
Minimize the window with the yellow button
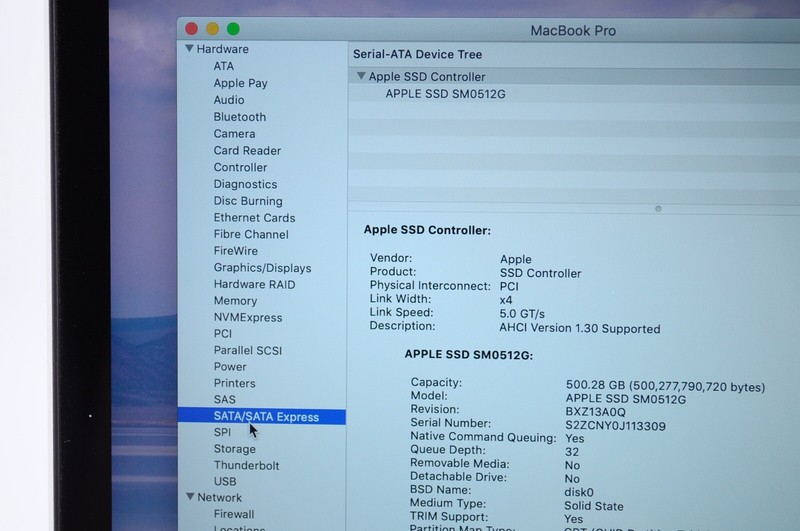point(212,29)
